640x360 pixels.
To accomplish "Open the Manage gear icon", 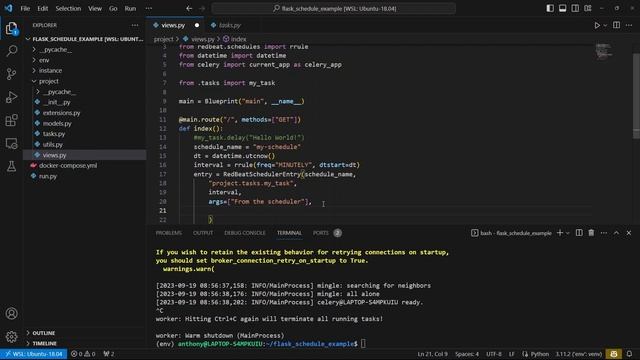I will pyautogui.click(x=11, y=337).
